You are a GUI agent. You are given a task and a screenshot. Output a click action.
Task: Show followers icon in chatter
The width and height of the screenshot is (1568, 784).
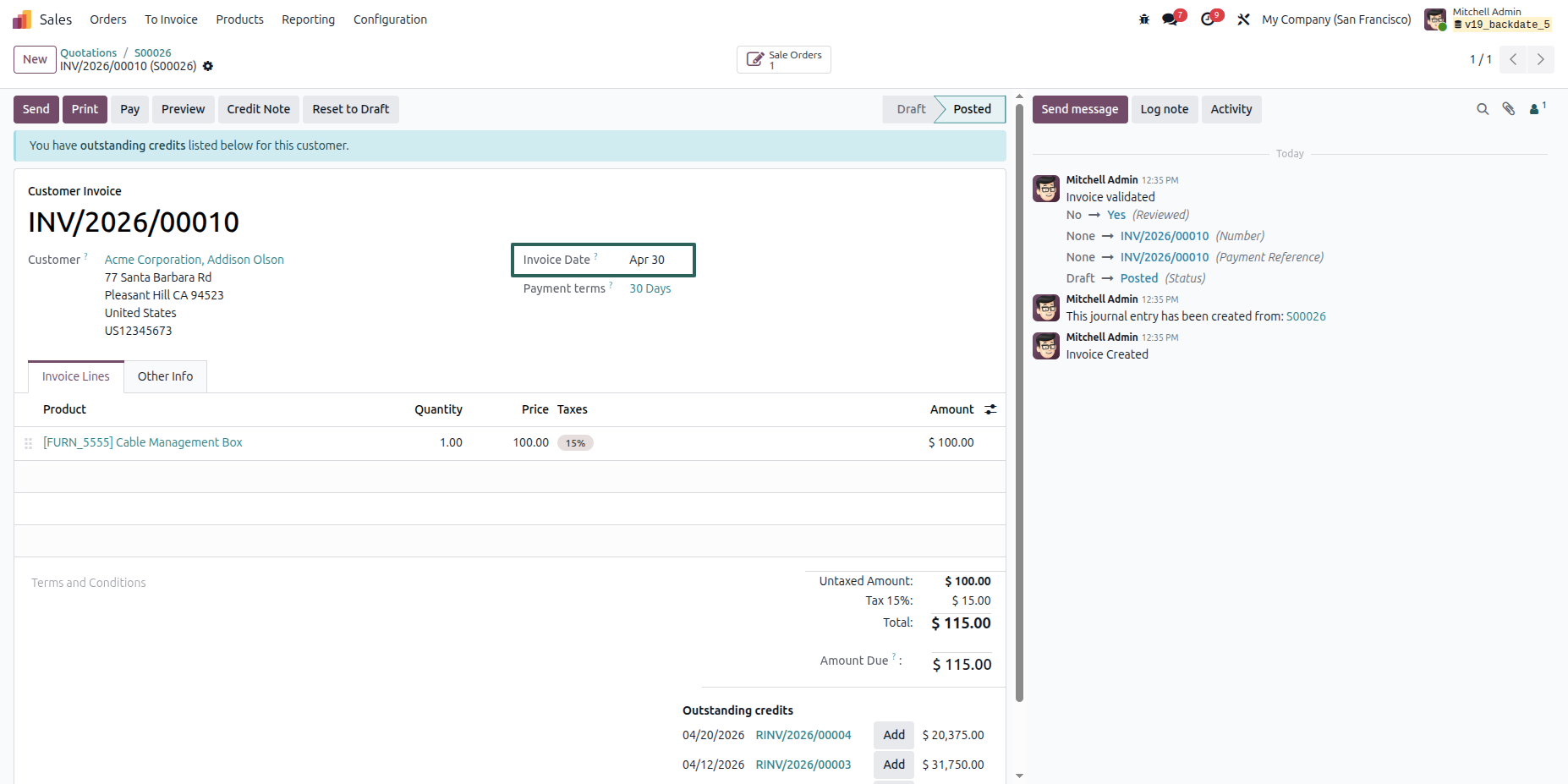1538,108
